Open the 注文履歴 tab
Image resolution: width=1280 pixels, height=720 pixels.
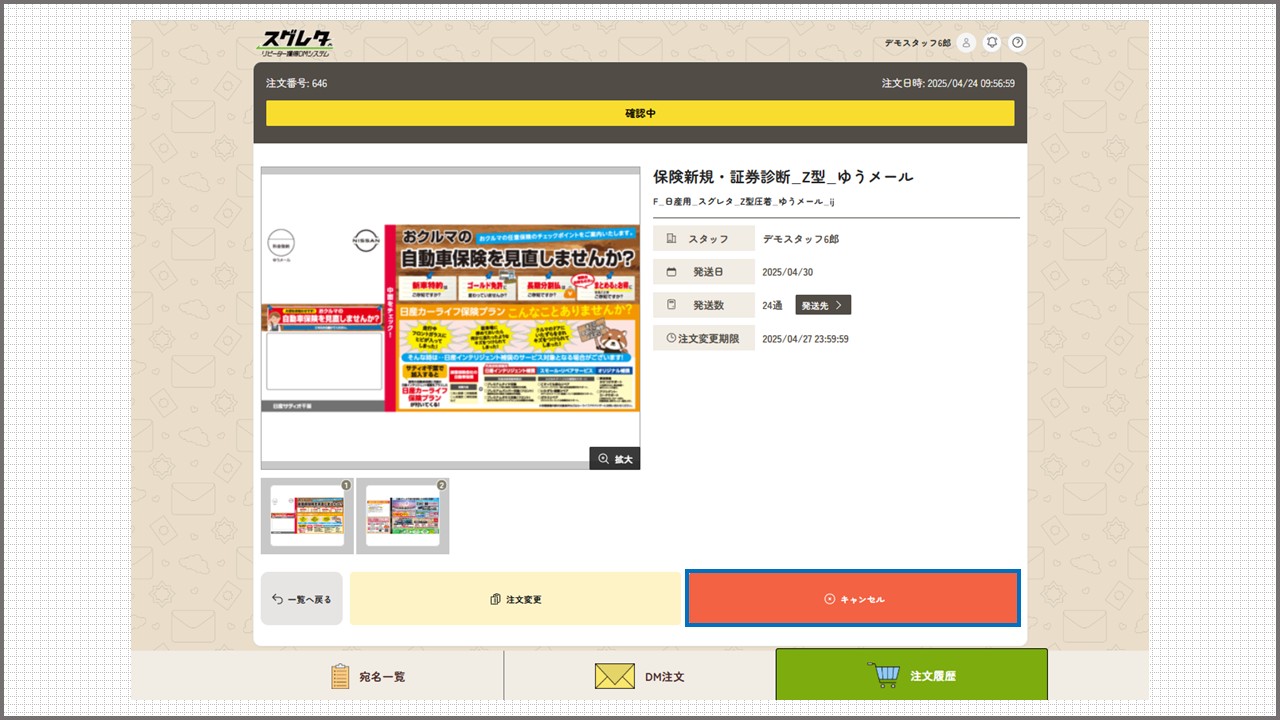pyautogui.click(x=912, y=676)
